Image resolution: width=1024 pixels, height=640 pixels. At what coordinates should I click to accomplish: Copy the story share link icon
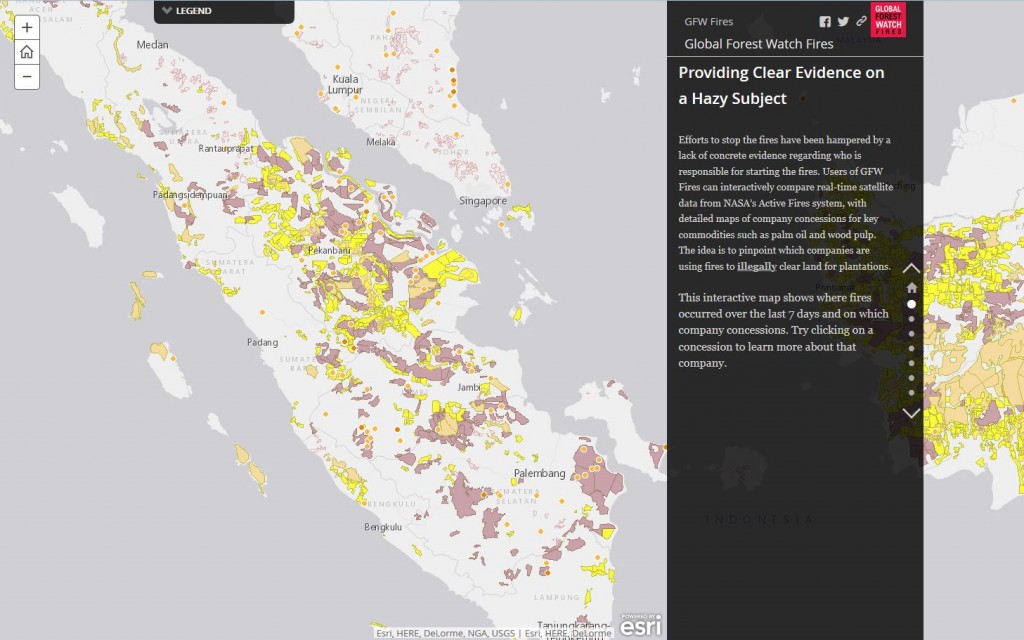(x=861, y=21)
